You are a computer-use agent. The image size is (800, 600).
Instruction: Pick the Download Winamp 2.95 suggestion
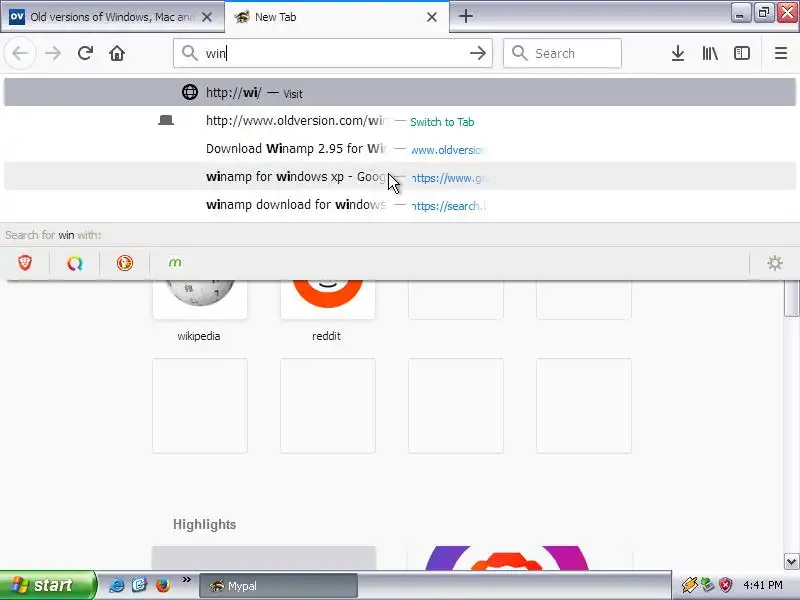click(x=400, y=149)
